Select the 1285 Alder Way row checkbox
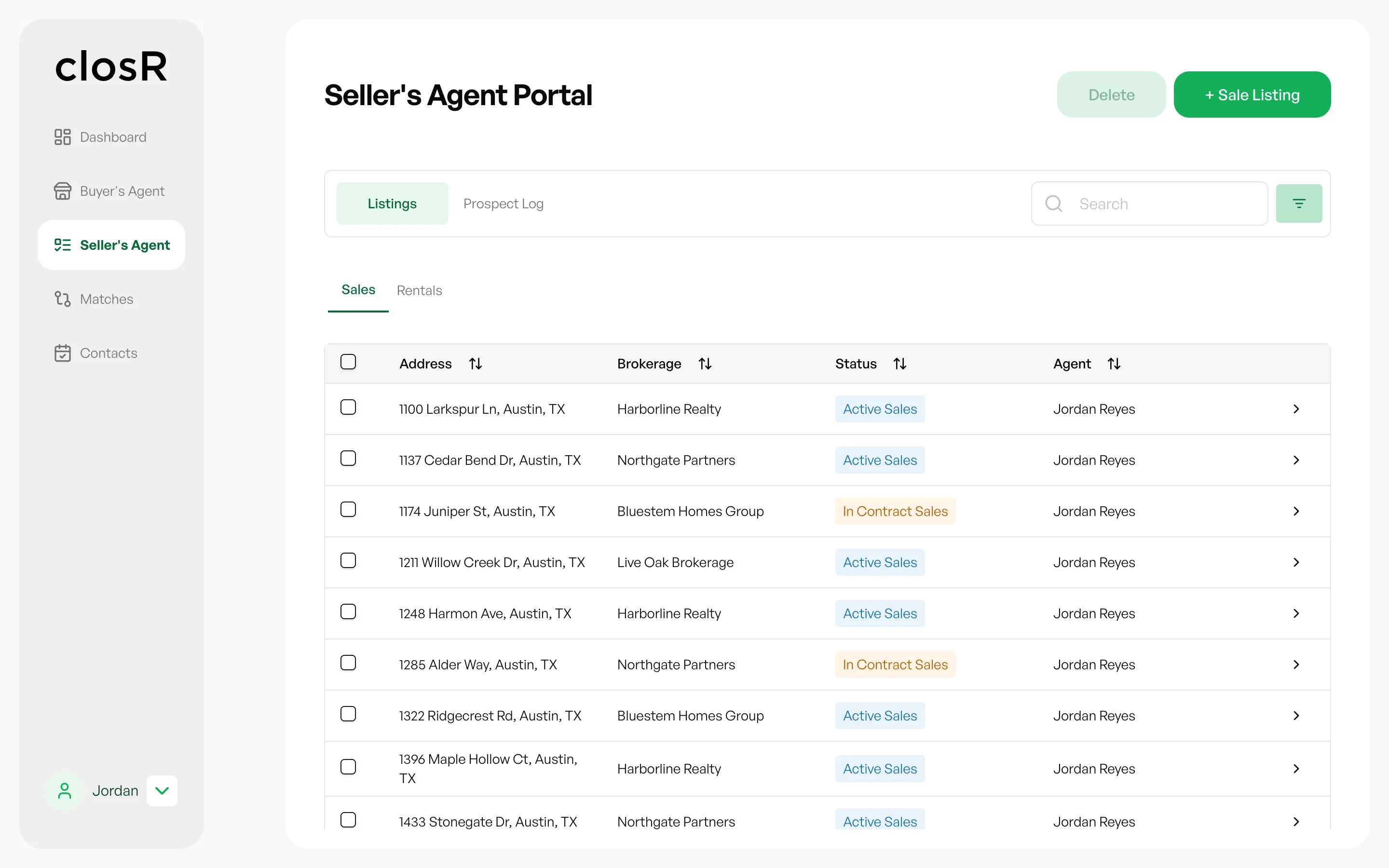The height and width of the screenshot is (868, 1389). pos(348,663)
